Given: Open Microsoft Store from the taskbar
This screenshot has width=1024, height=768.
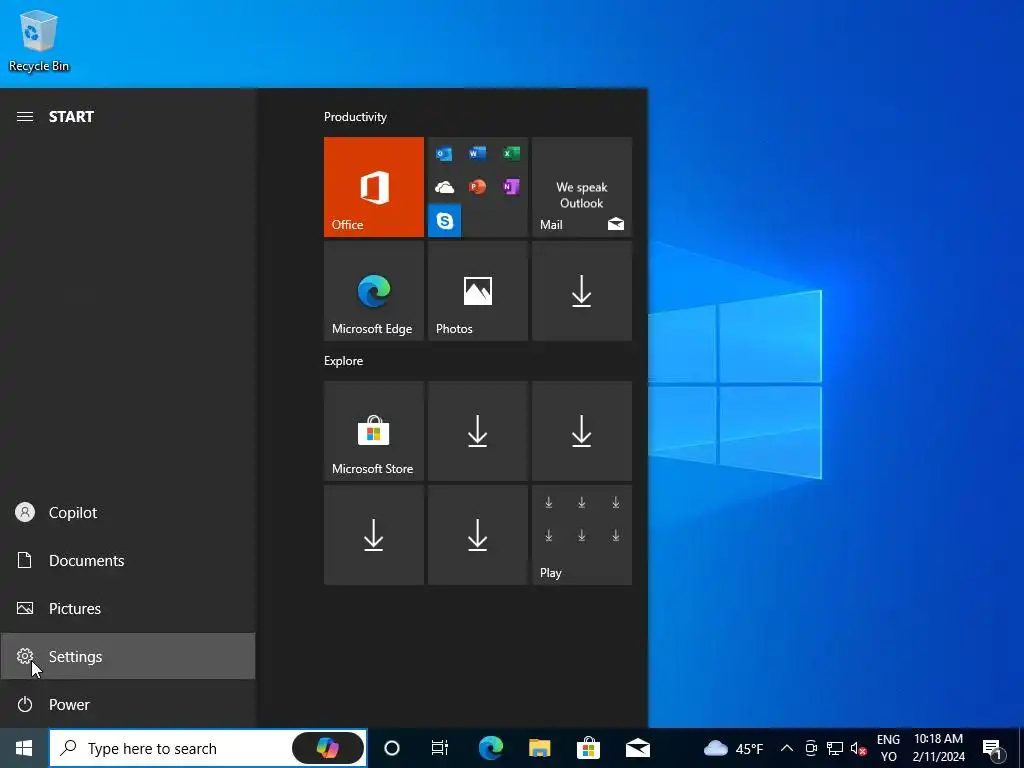Looking at the screenshot, I should [588, 748].
